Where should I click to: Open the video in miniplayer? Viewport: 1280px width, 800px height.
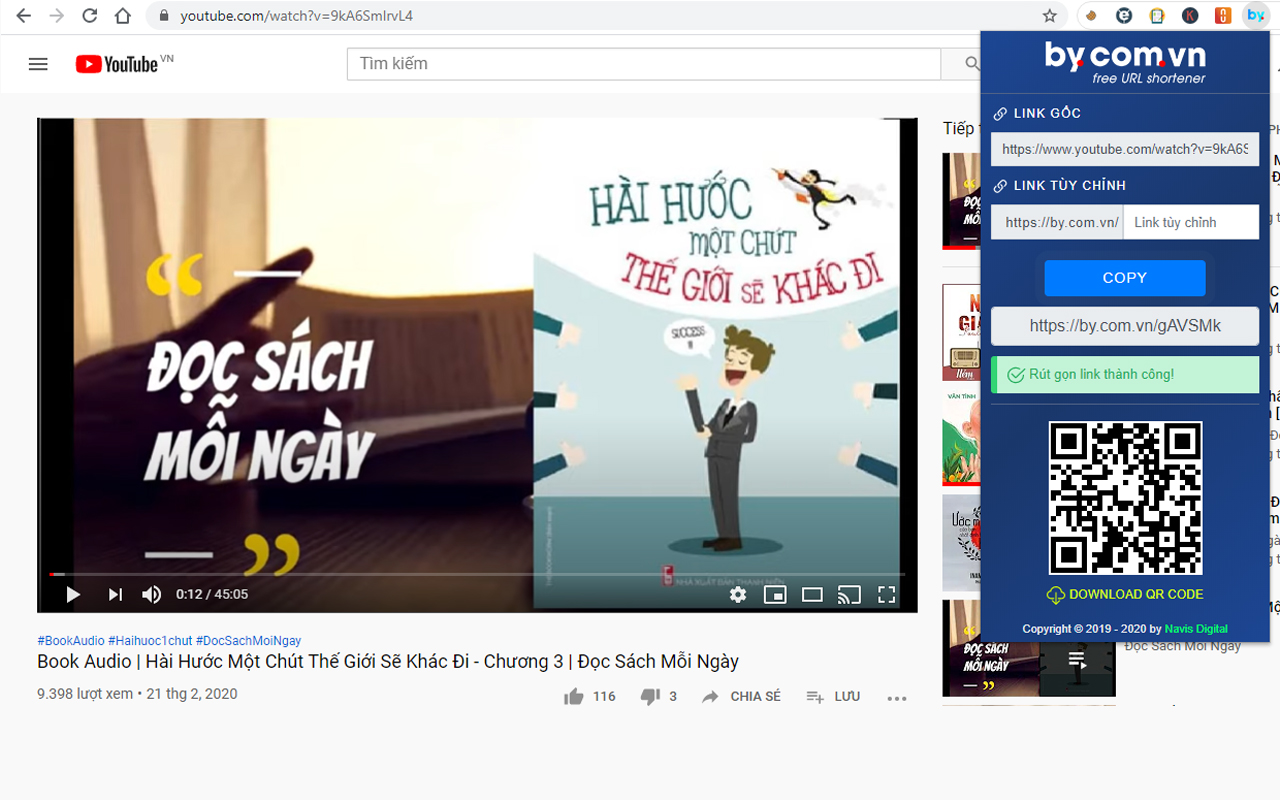[x=775, y=594]
